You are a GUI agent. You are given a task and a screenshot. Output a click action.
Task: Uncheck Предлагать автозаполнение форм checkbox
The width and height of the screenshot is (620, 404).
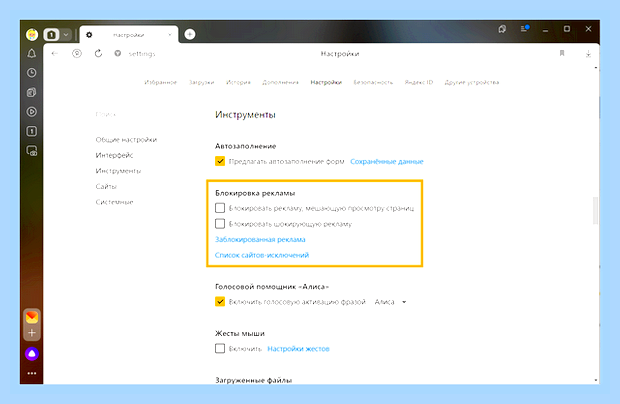pyautogui.click(x=220, y=161)
